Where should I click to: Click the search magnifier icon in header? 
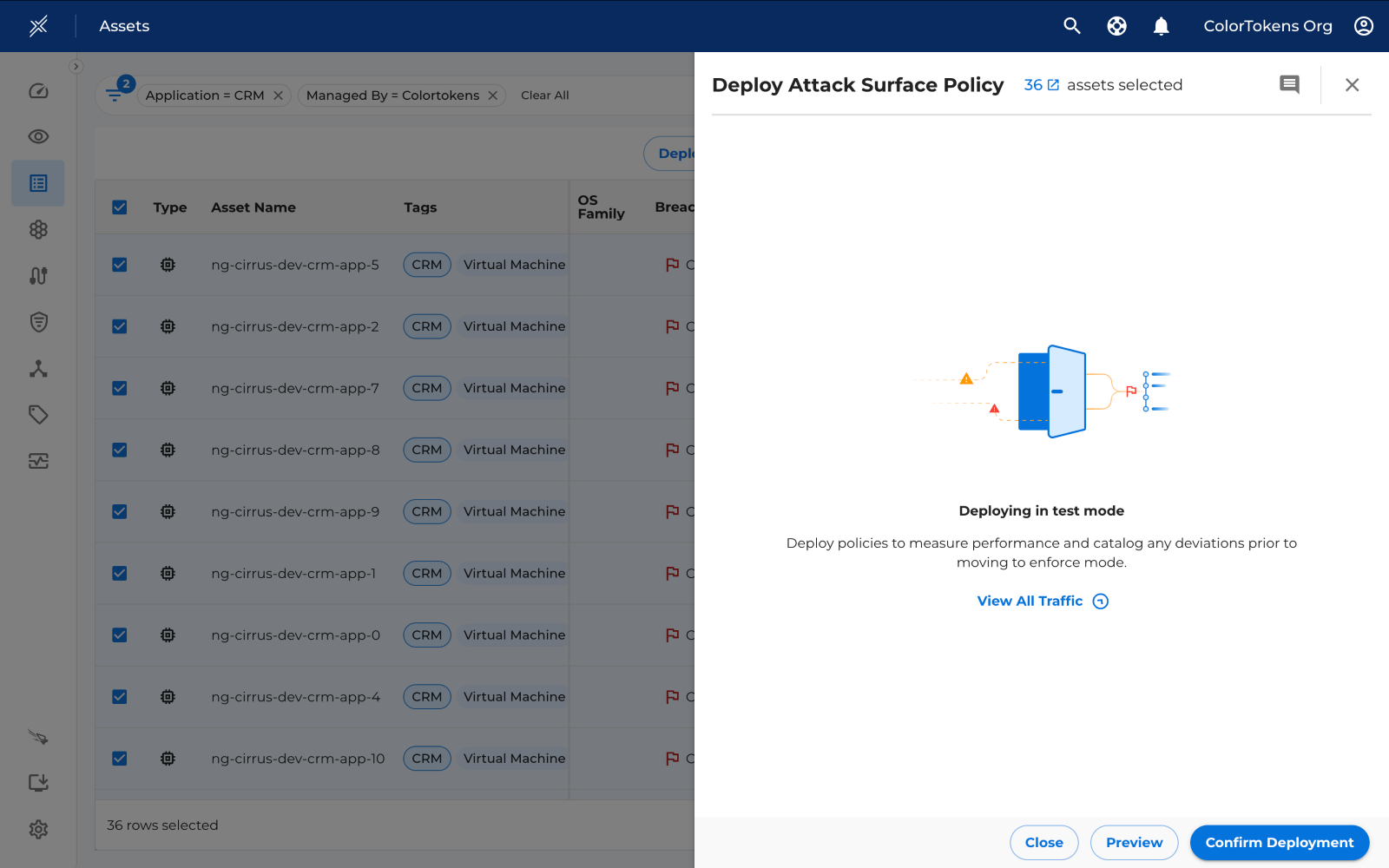point(1072,26)
